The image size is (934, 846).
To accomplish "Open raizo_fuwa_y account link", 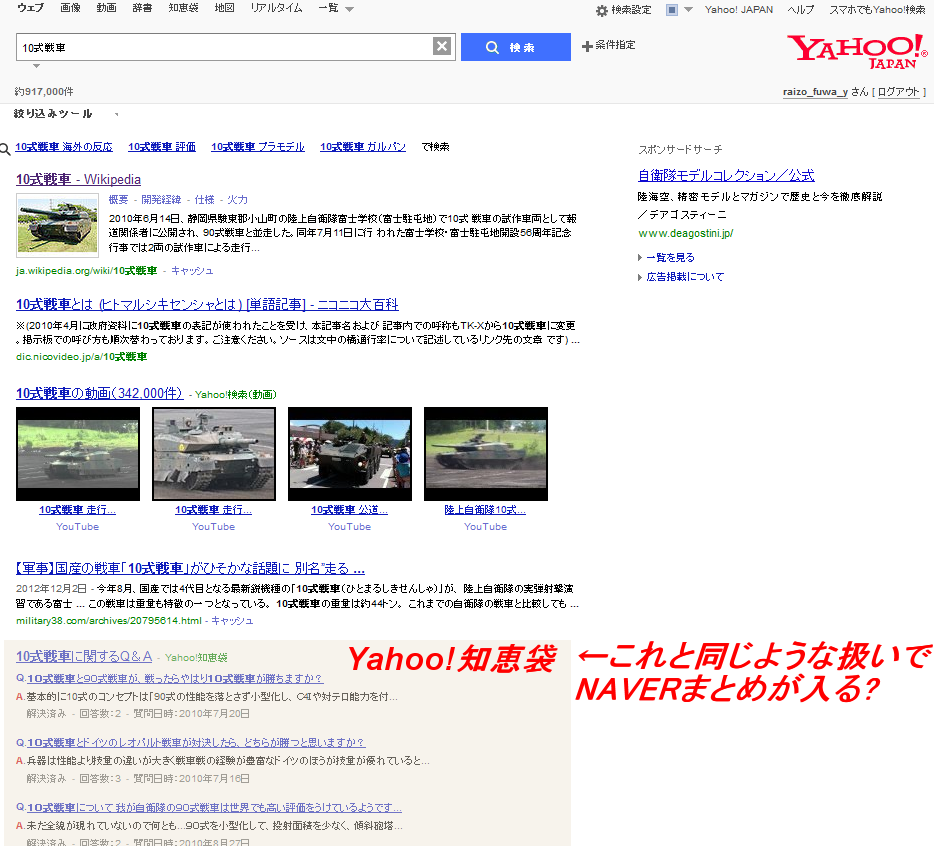I will (815, 92).
